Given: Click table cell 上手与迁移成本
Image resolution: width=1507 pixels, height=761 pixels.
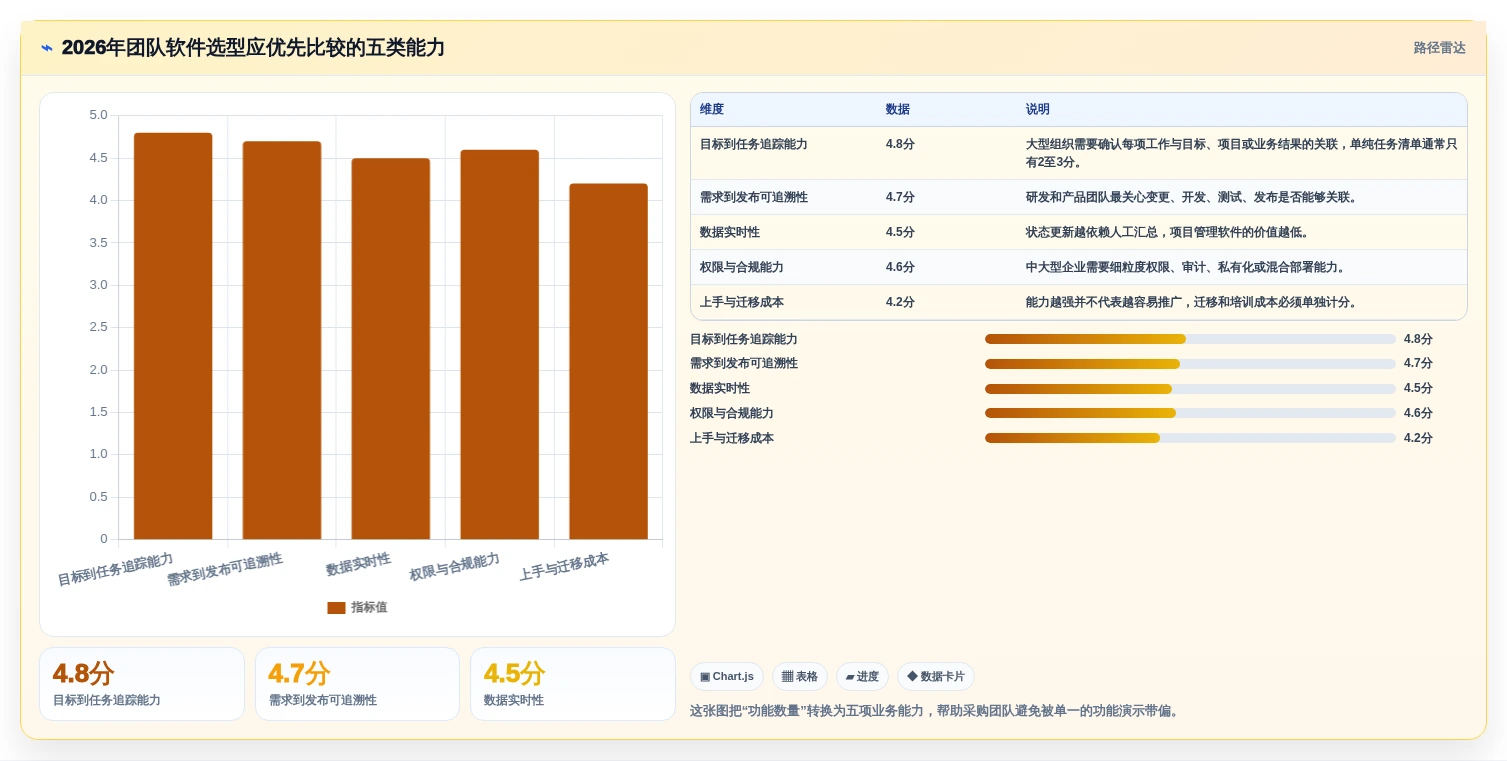Looking at the screenshot, I should point(742,302).
